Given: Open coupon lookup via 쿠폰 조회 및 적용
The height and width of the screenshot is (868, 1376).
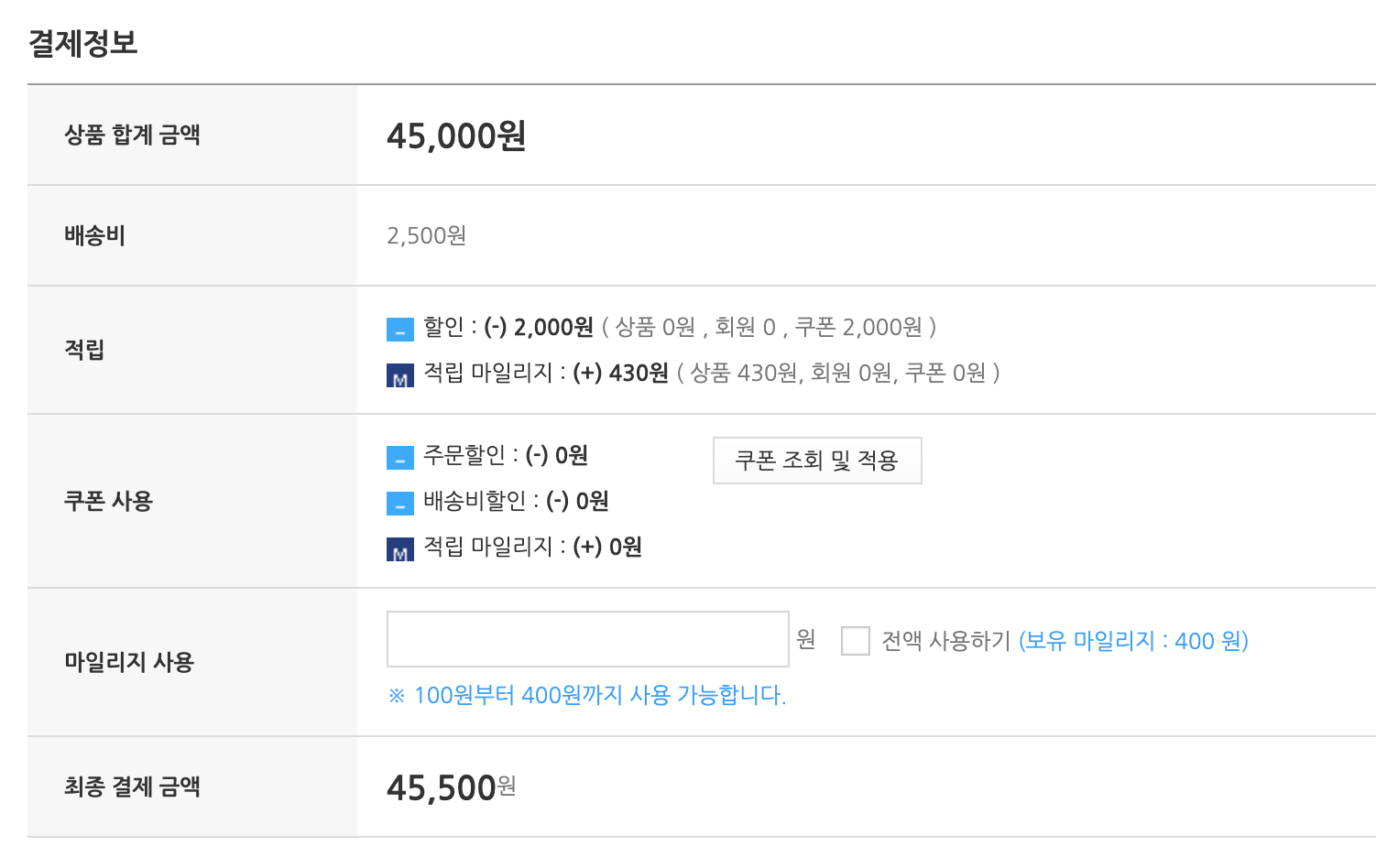Looking at the screenshot, I should 816,461.
